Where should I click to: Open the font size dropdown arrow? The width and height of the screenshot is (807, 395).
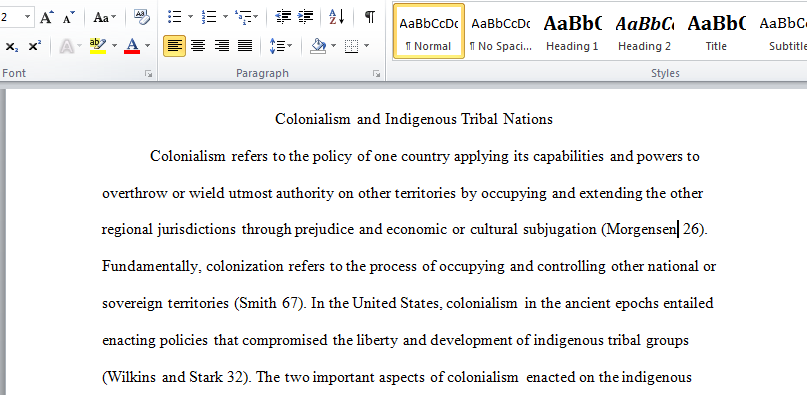28,18
